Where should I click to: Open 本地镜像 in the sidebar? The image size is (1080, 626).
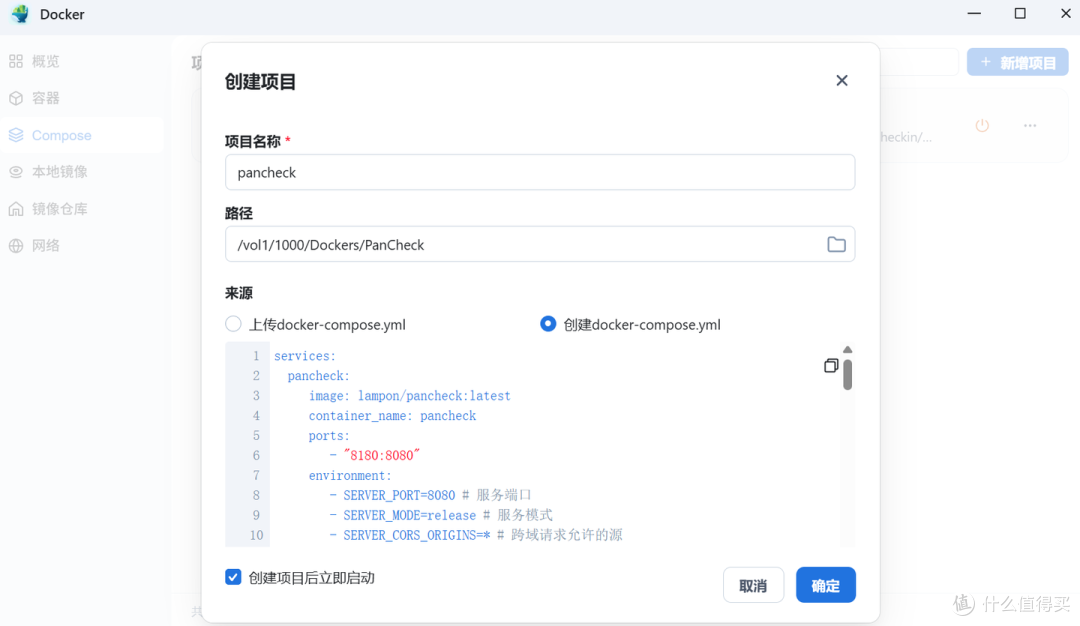coord(82,171)
